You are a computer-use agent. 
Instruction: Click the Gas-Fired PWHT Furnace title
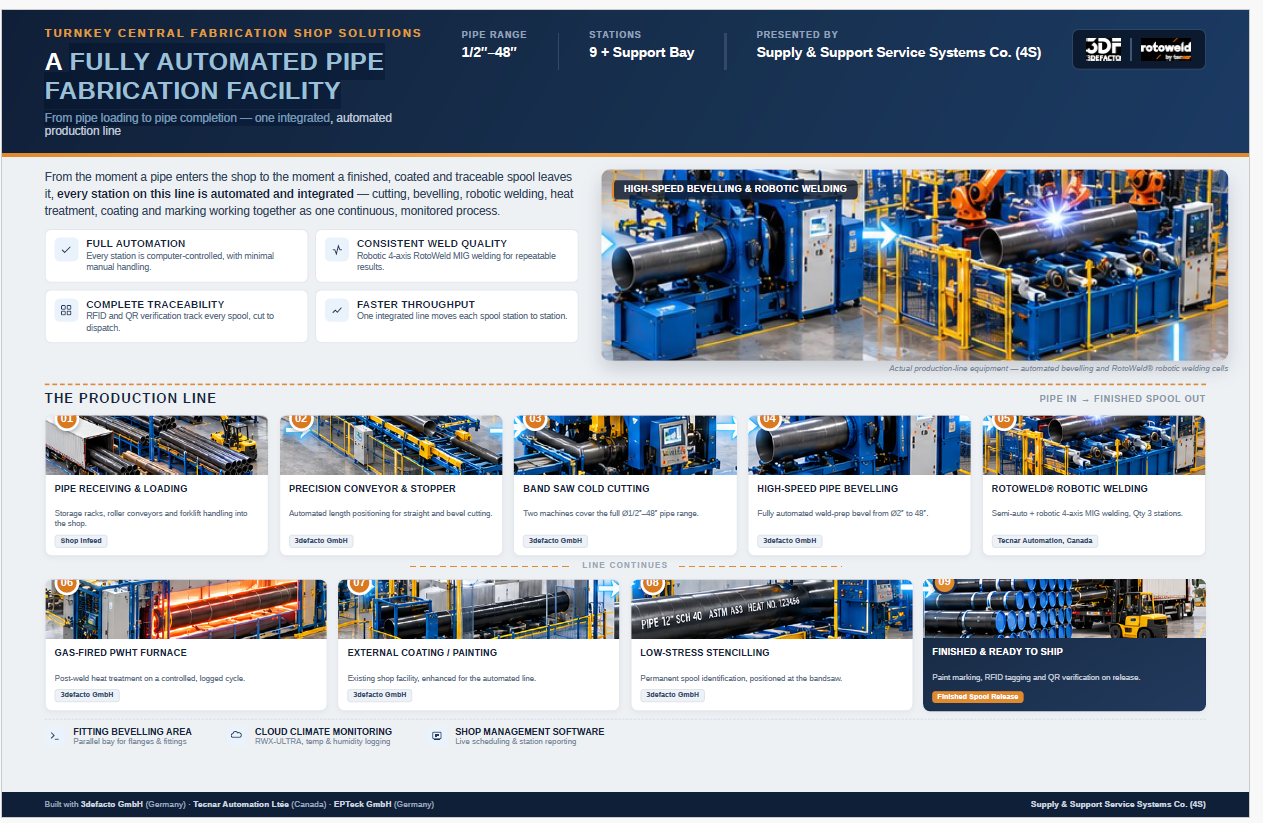click(121, 652)
